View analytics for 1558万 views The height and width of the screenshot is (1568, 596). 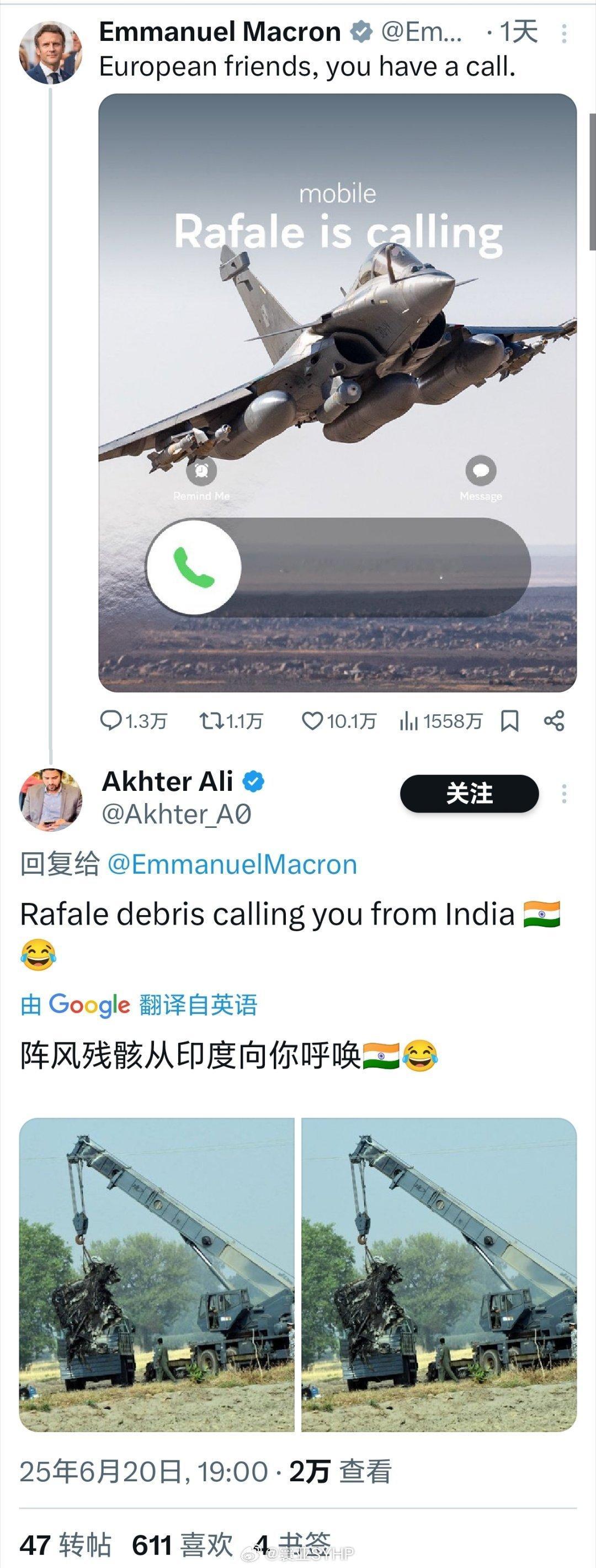point(440,721)
